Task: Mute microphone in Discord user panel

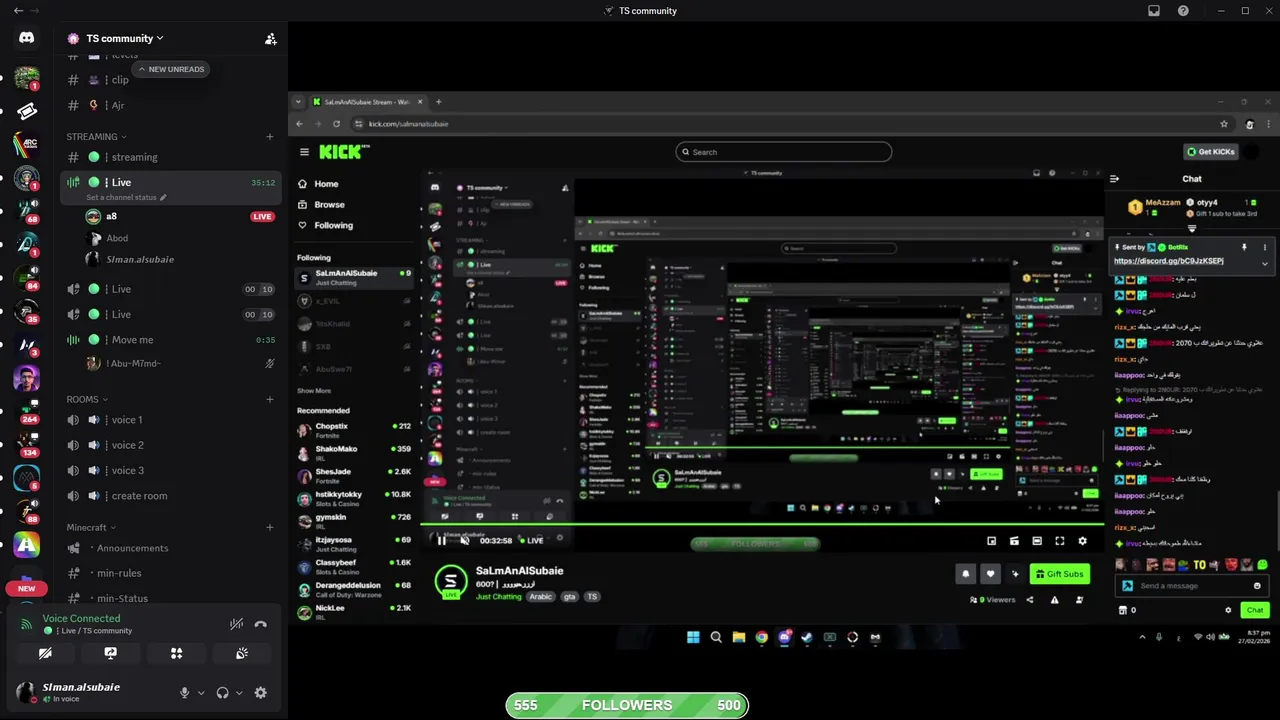Action: (184, 693)
